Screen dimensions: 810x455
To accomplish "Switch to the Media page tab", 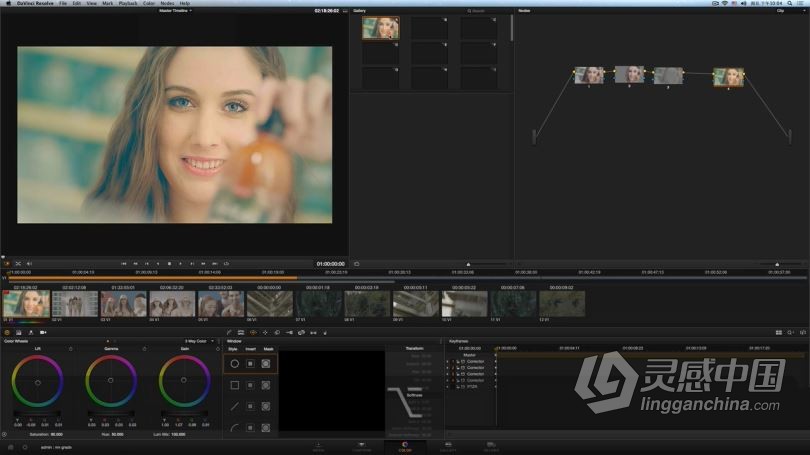I will tap(318, 447).
